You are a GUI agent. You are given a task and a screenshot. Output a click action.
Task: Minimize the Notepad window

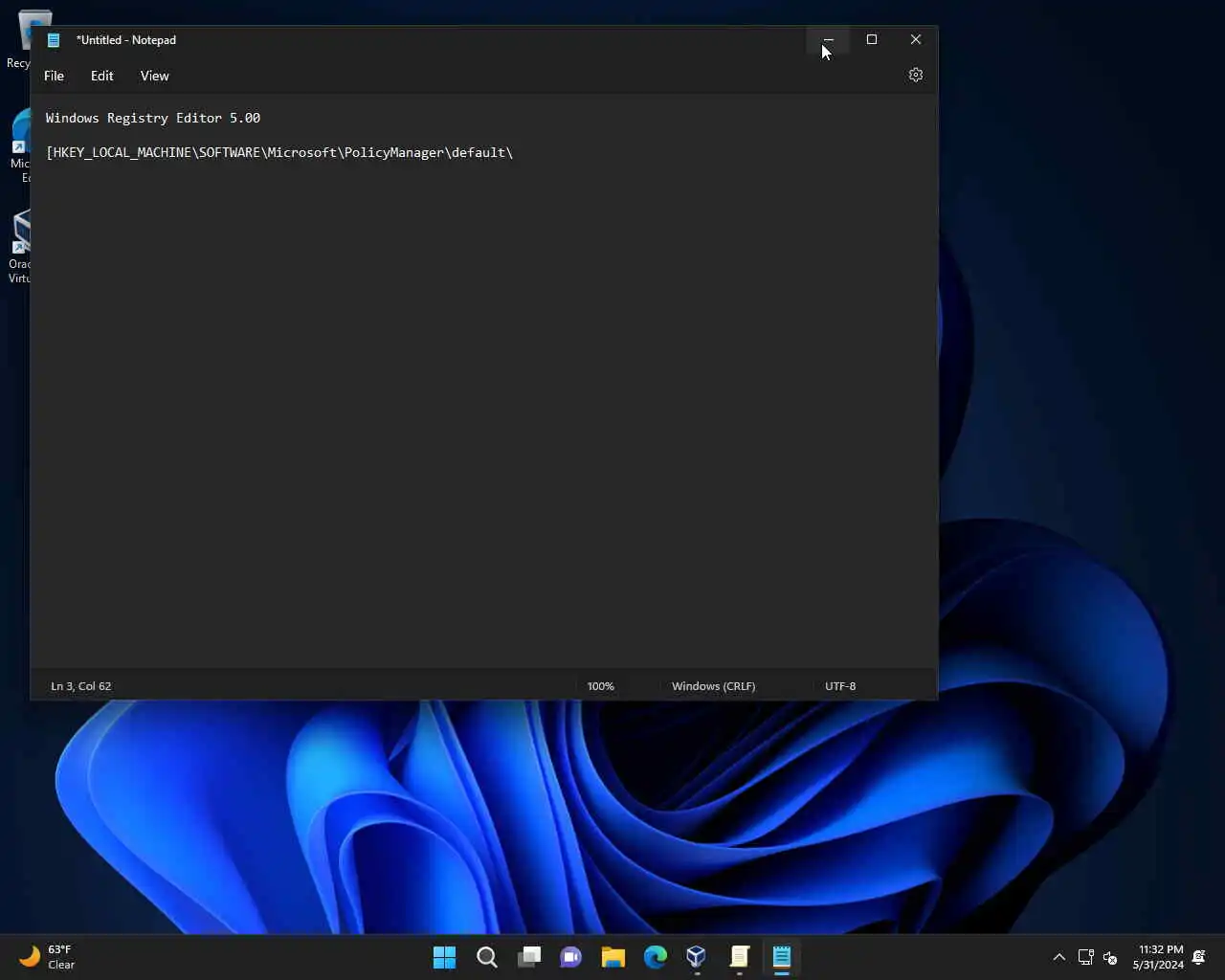click(828, 39)
